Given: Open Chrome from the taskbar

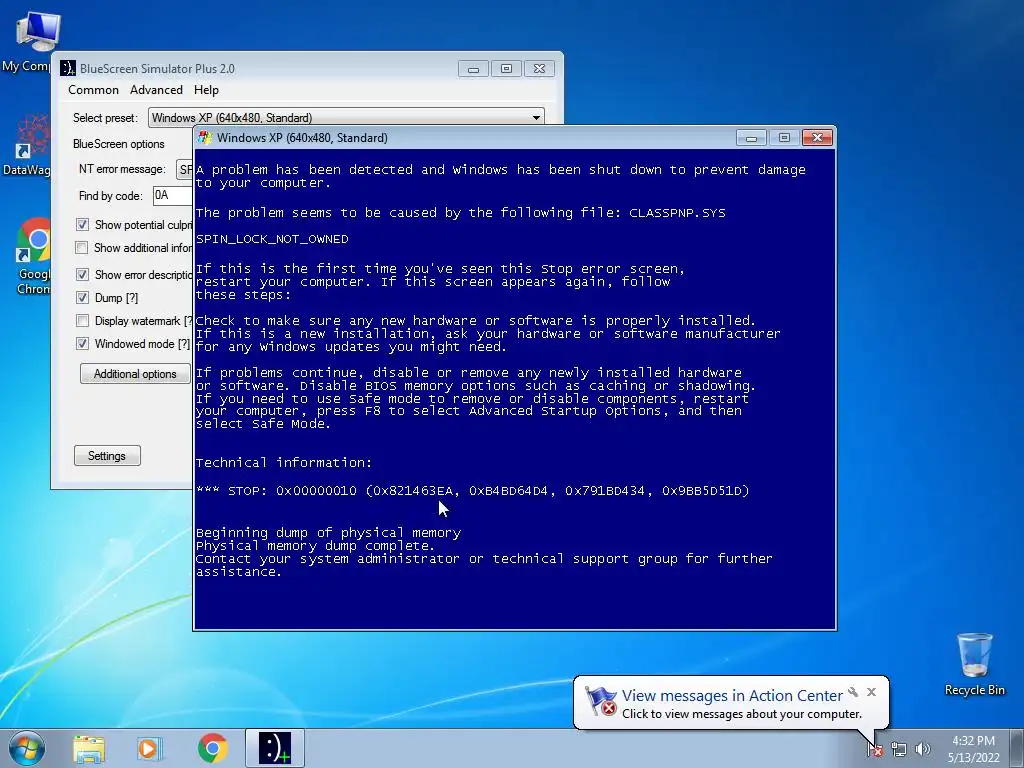Looking at the screenshot, I should point(213,749).
